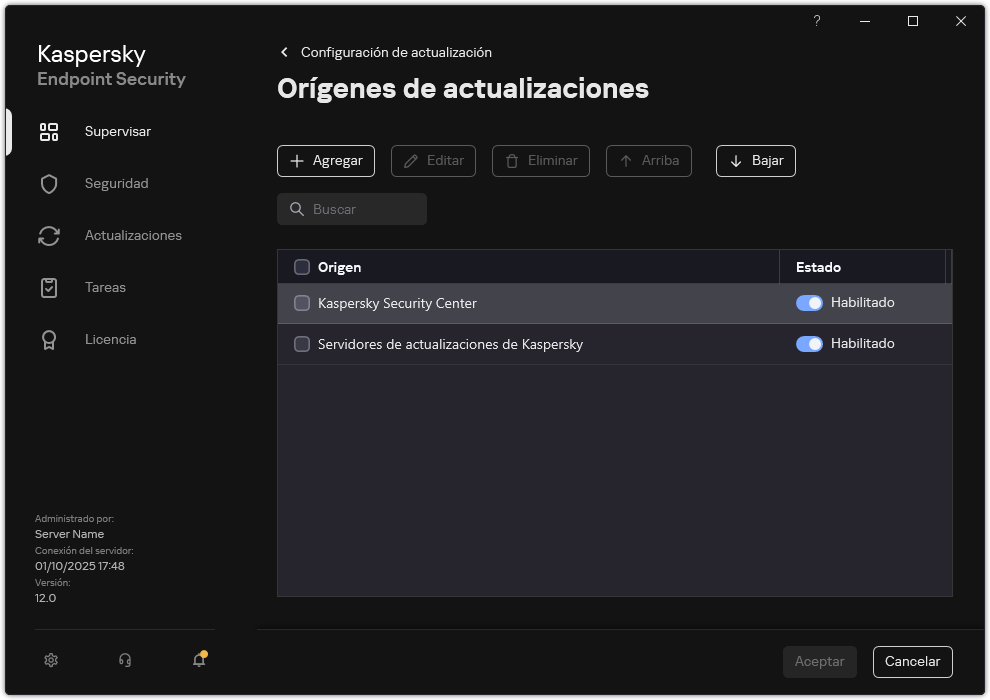This screenshot has height=700, width=990.
Task: Go back via the Configuración de actualización chevron
Action: pyautogui.click(x=284, y=52)
